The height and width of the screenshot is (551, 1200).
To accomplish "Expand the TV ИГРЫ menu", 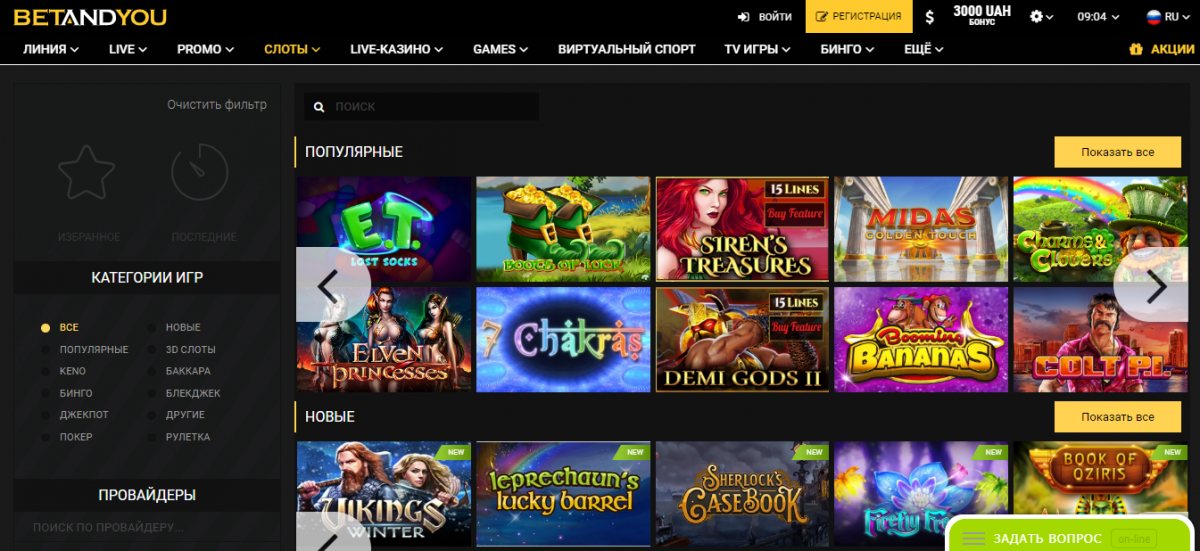I will click(758, 49).
